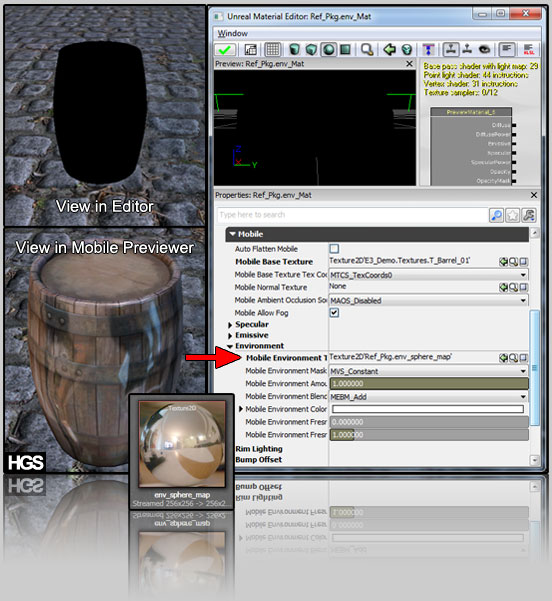Clear the Mobile Environment Texture field
The width and height of the screenshot is (552, 601).
(524, 358)
